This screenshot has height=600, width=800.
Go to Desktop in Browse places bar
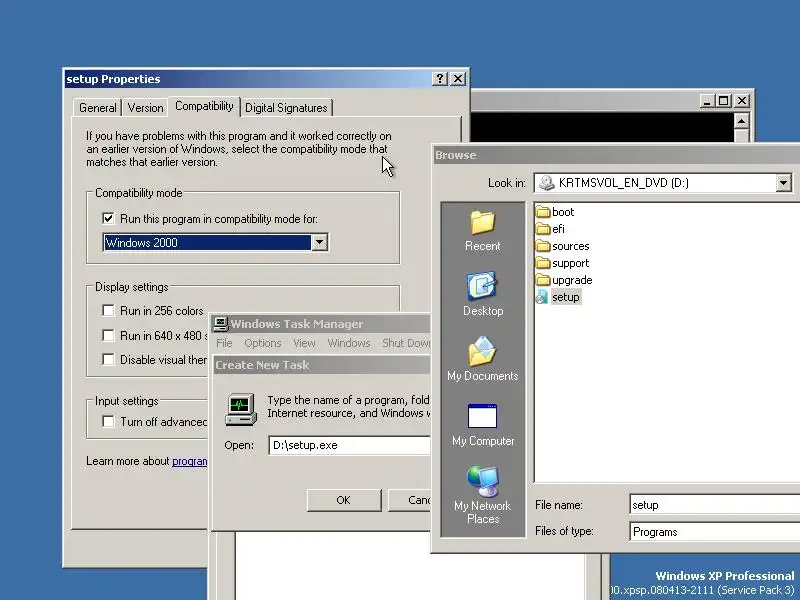coord(483,294)
